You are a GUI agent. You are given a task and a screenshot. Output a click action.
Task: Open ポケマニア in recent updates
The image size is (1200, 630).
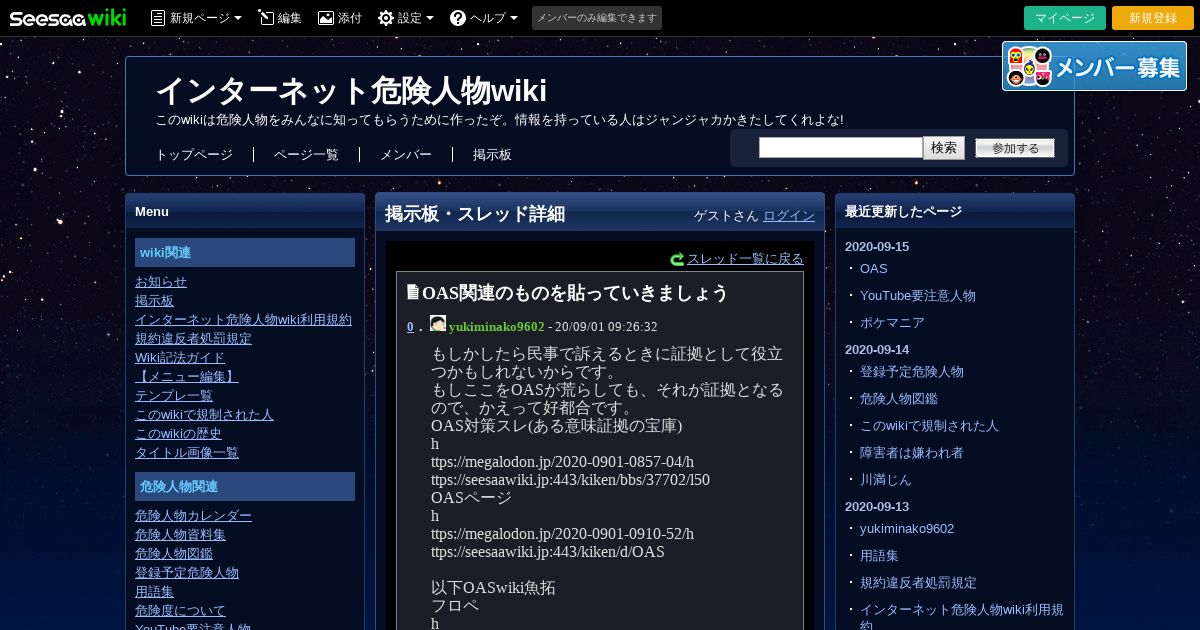(x=892, y=323)
